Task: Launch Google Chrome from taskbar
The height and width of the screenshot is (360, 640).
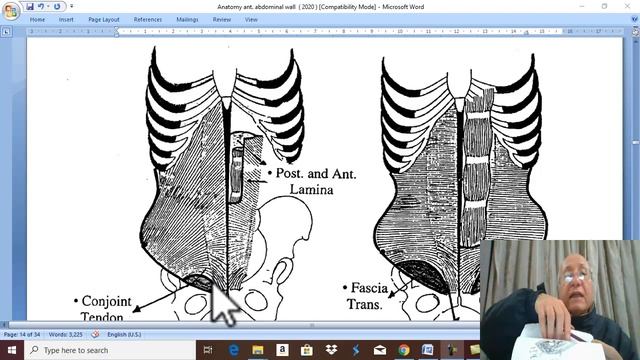Action: tap(404, 350)
